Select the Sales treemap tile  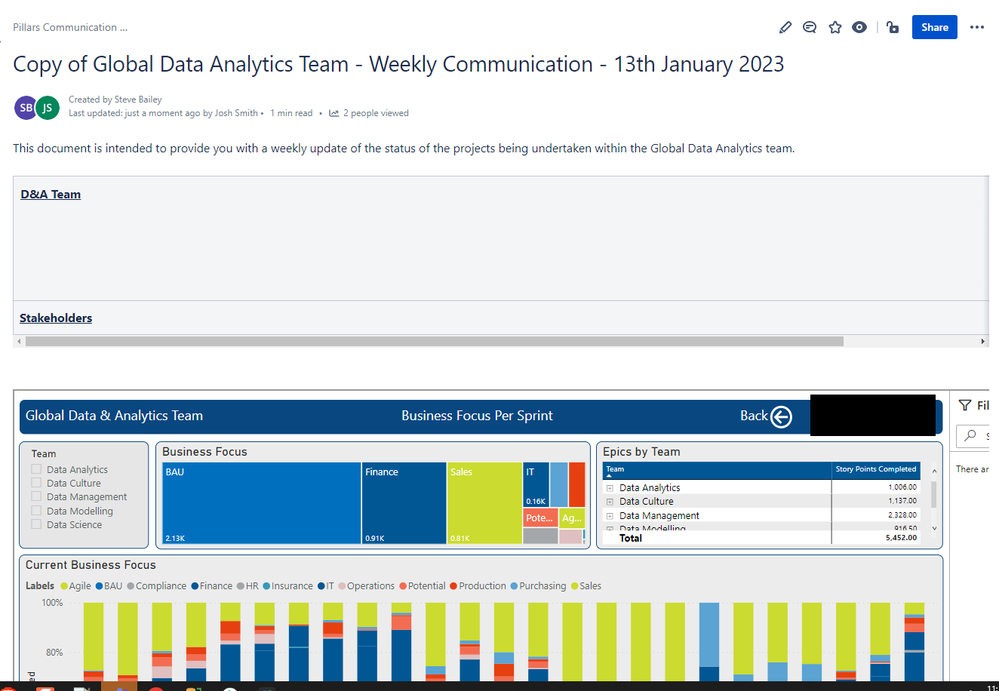click(484, 503)
